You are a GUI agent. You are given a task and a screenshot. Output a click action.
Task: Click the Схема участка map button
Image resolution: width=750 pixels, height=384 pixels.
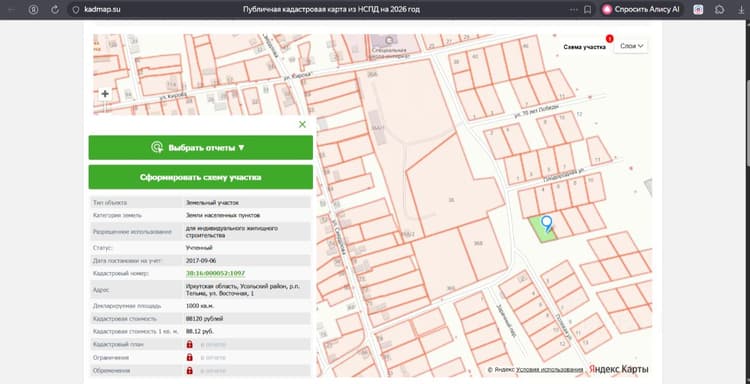[x=584, y=47]
